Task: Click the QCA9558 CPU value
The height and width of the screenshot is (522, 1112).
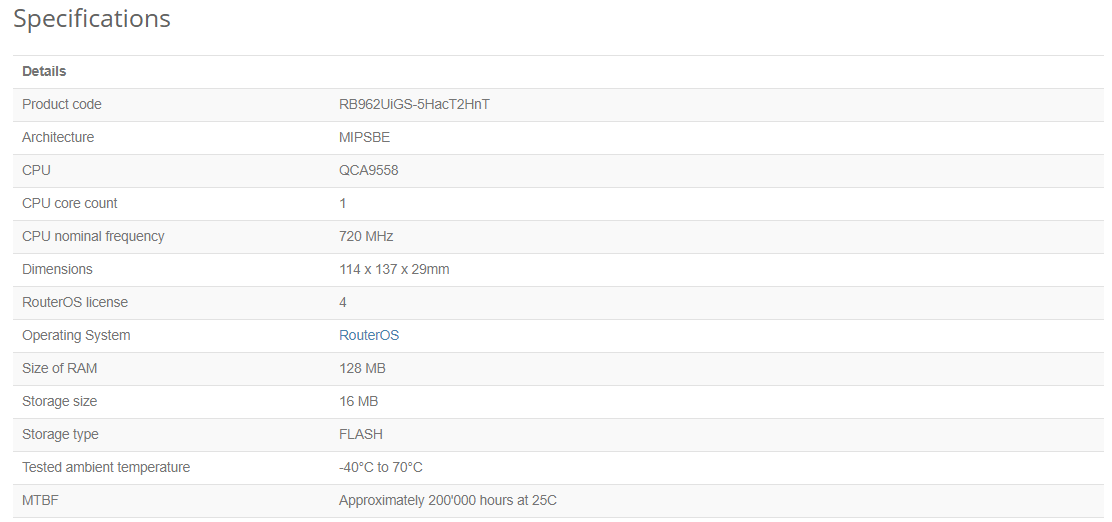Action: [x=369, y=170]
